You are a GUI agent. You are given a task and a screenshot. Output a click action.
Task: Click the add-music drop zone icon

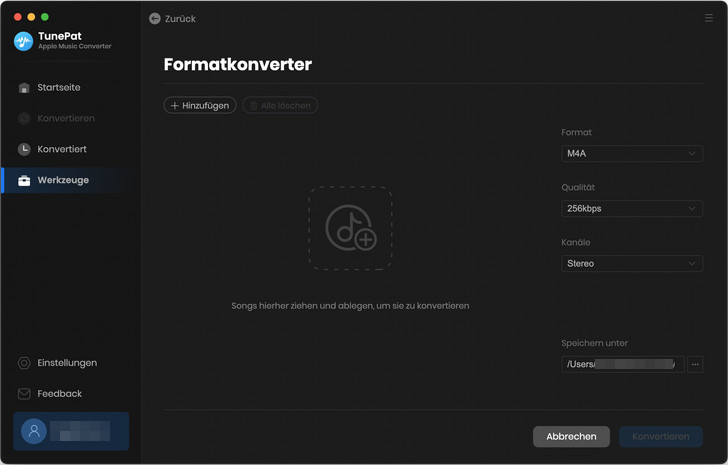[x=350, y=228]
